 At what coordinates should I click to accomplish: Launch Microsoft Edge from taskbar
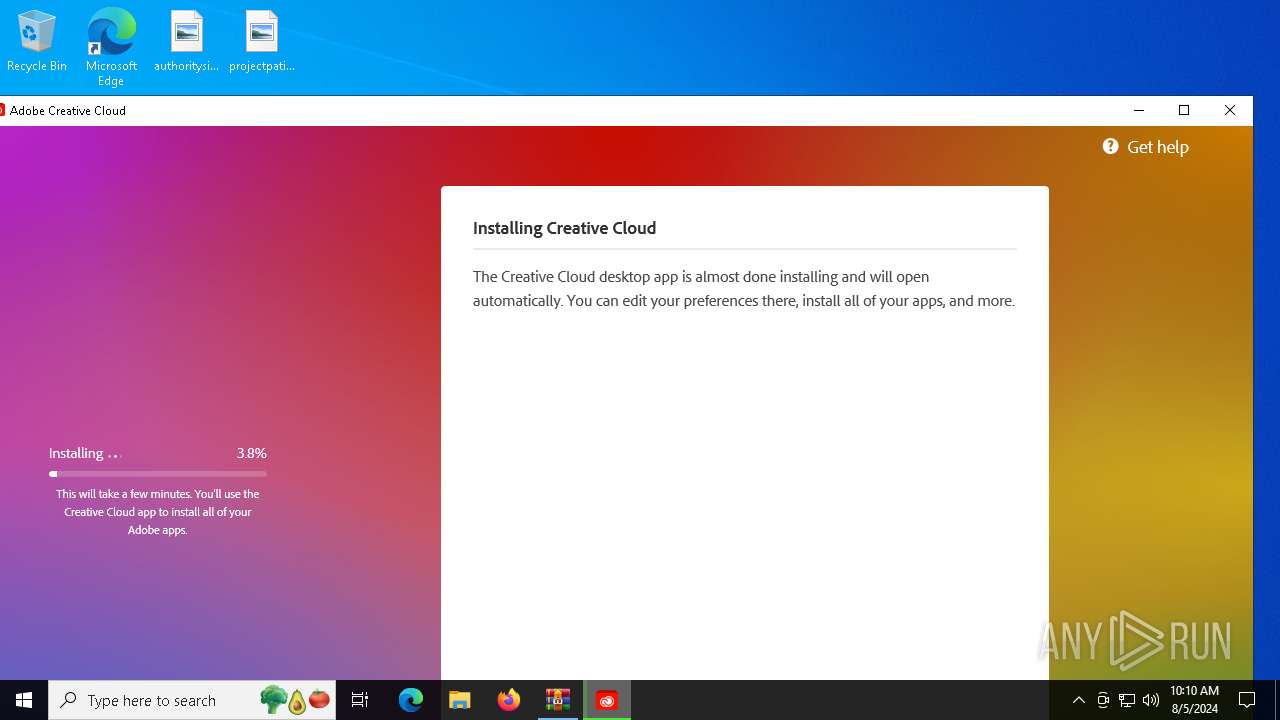pyautogui.click(x=411, y=700)
